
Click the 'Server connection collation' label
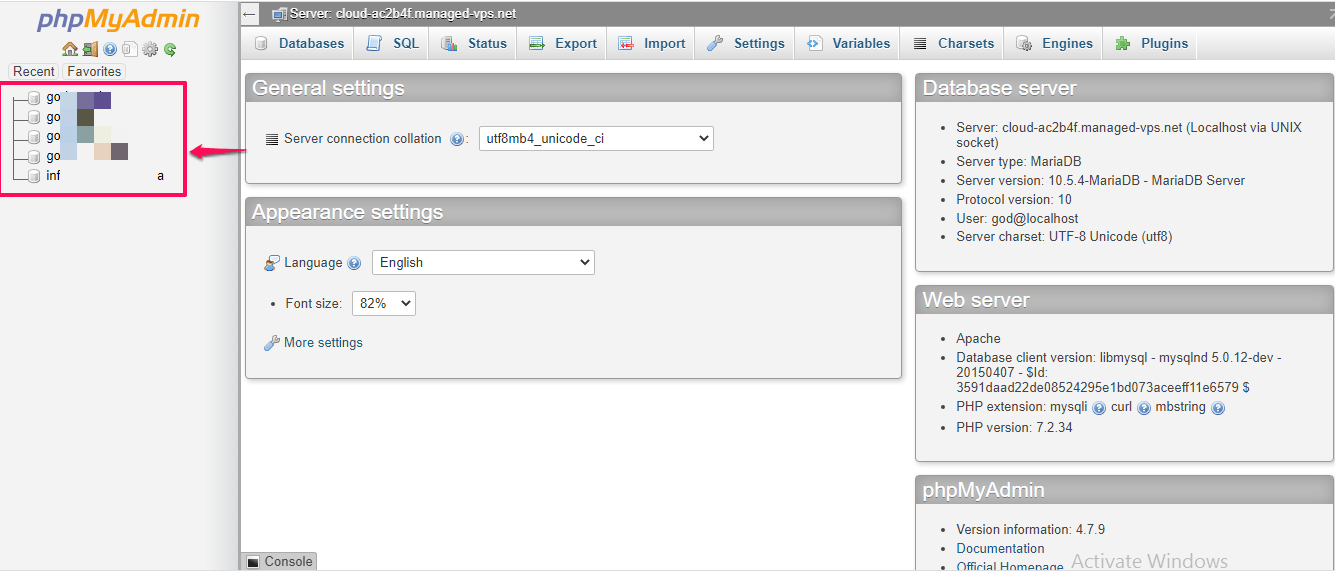click(x=362, y=139)
